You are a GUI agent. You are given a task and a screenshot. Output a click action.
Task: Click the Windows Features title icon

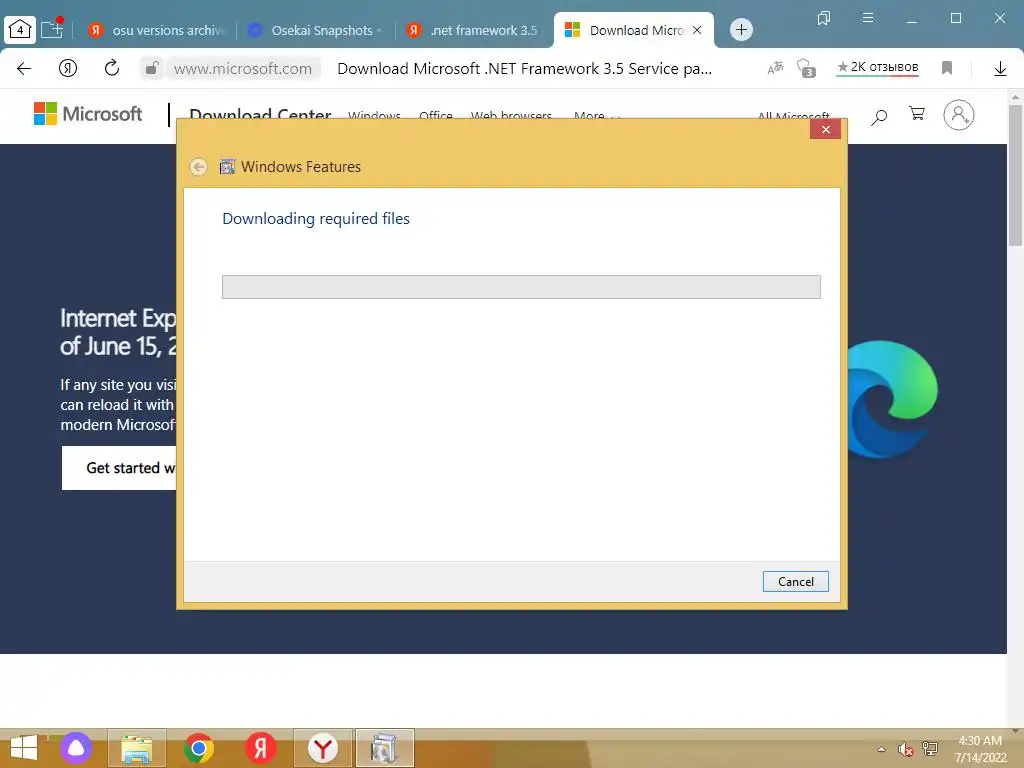227,167
